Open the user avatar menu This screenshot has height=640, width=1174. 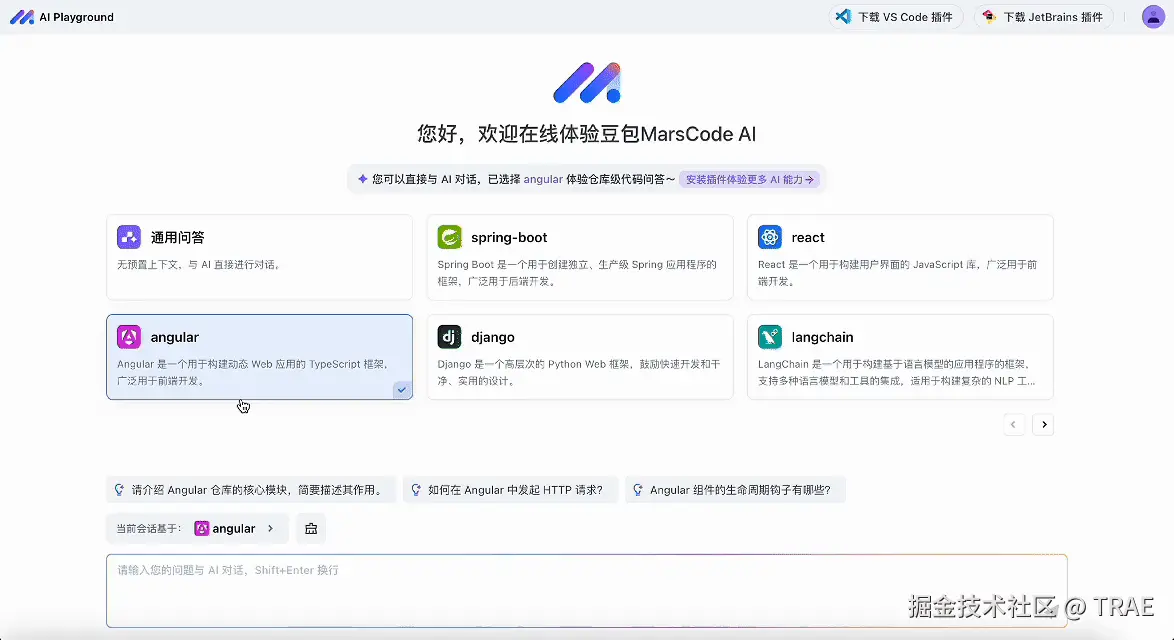(1152, 16)
